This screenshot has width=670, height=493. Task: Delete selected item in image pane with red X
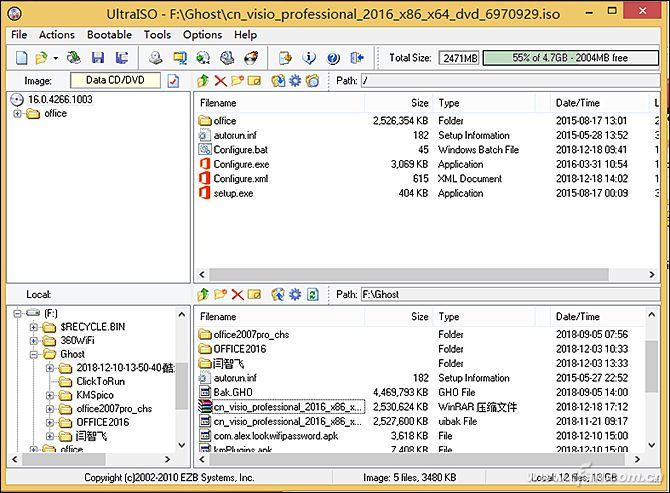coord(220,80)
